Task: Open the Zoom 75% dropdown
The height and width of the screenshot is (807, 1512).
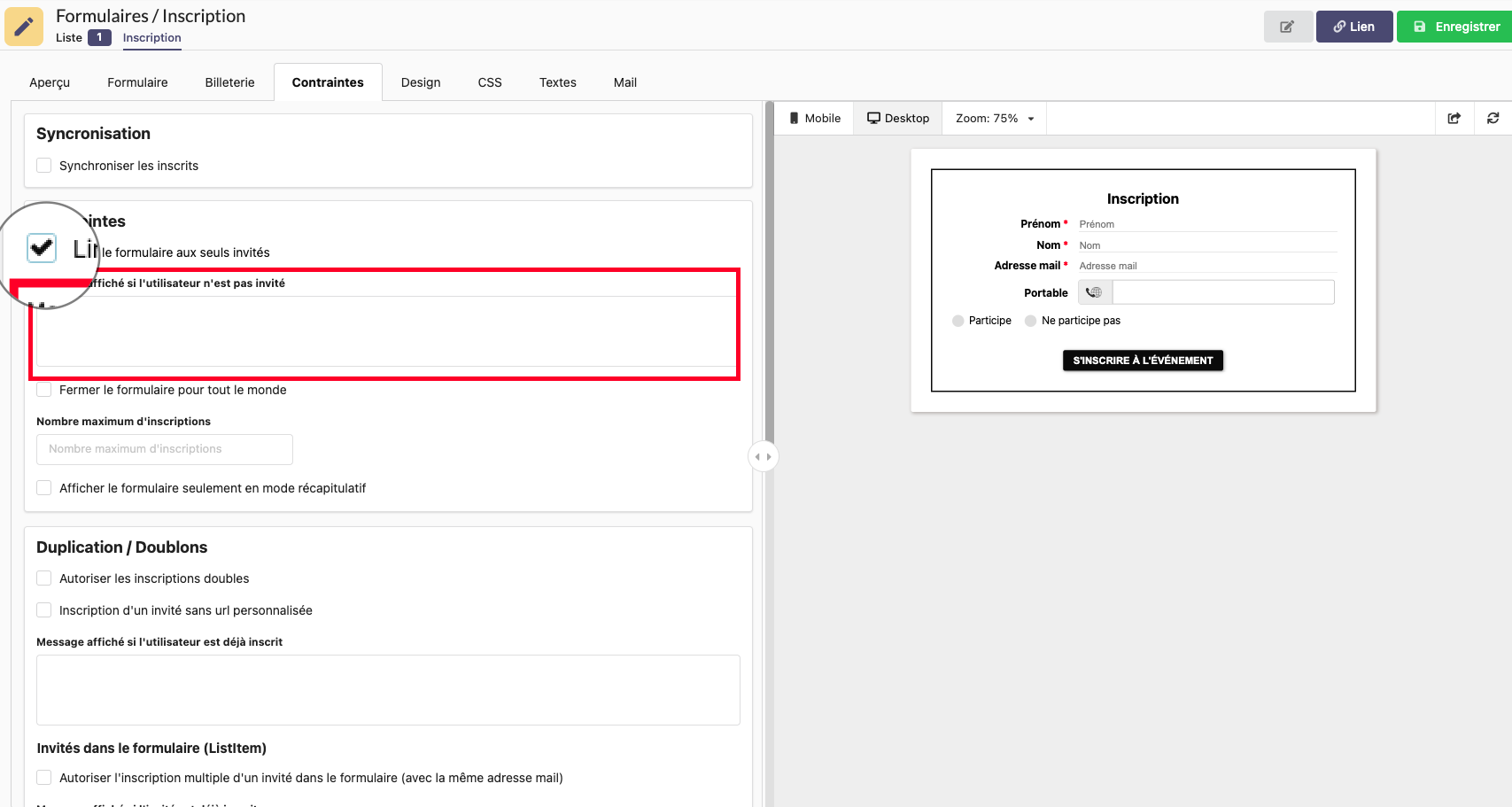Action: click(x=994, y=118)
